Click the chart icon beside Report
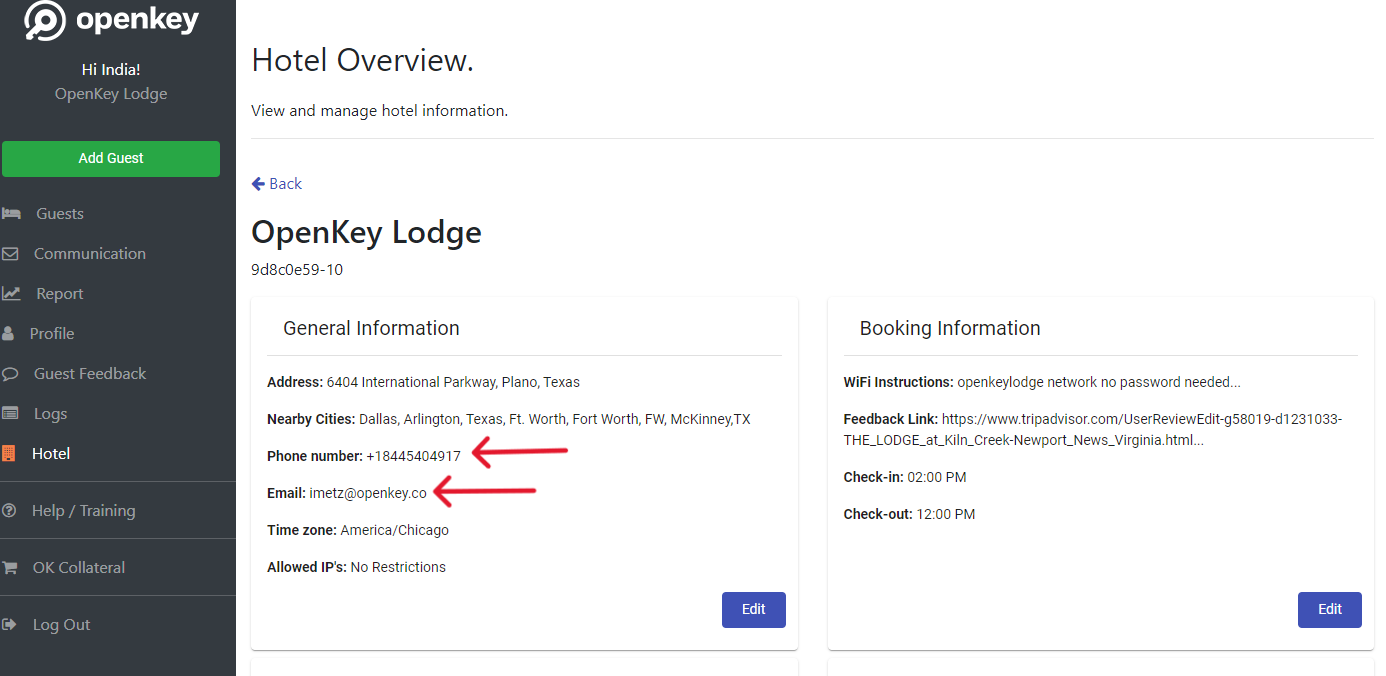1386x676 pixels. (x=11, y=294)
